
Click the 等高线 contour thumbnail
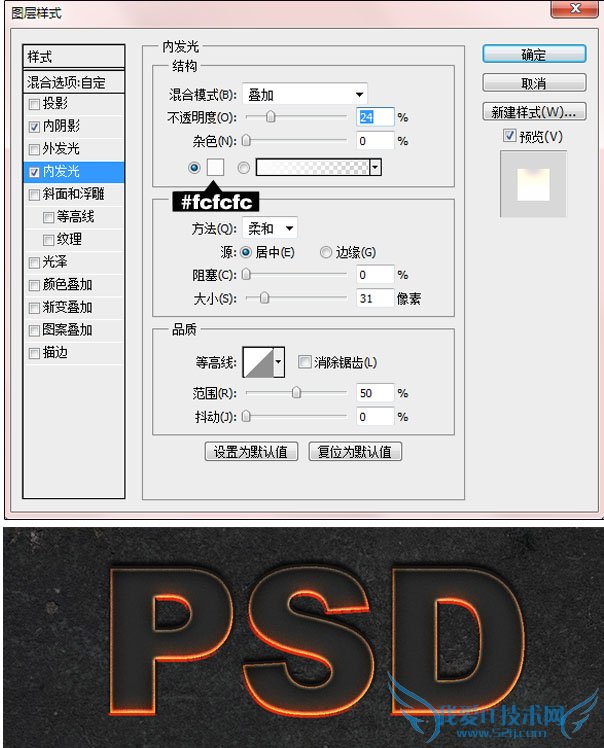pos(258,362)
